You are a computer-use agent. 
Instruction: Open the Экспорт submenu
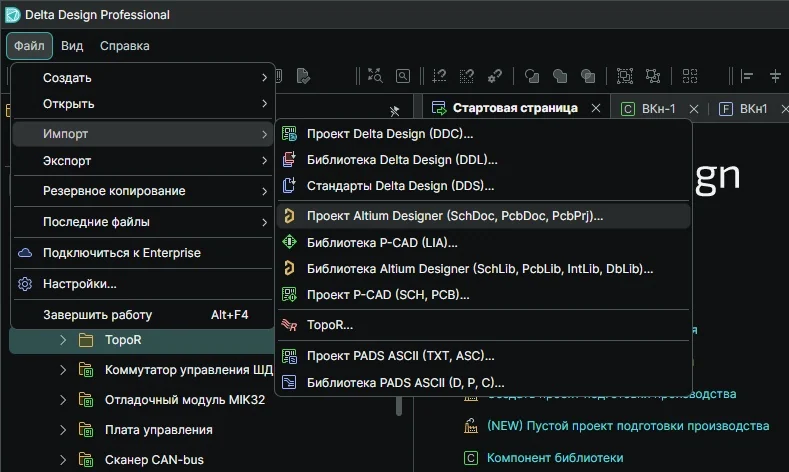click(143, 161)
